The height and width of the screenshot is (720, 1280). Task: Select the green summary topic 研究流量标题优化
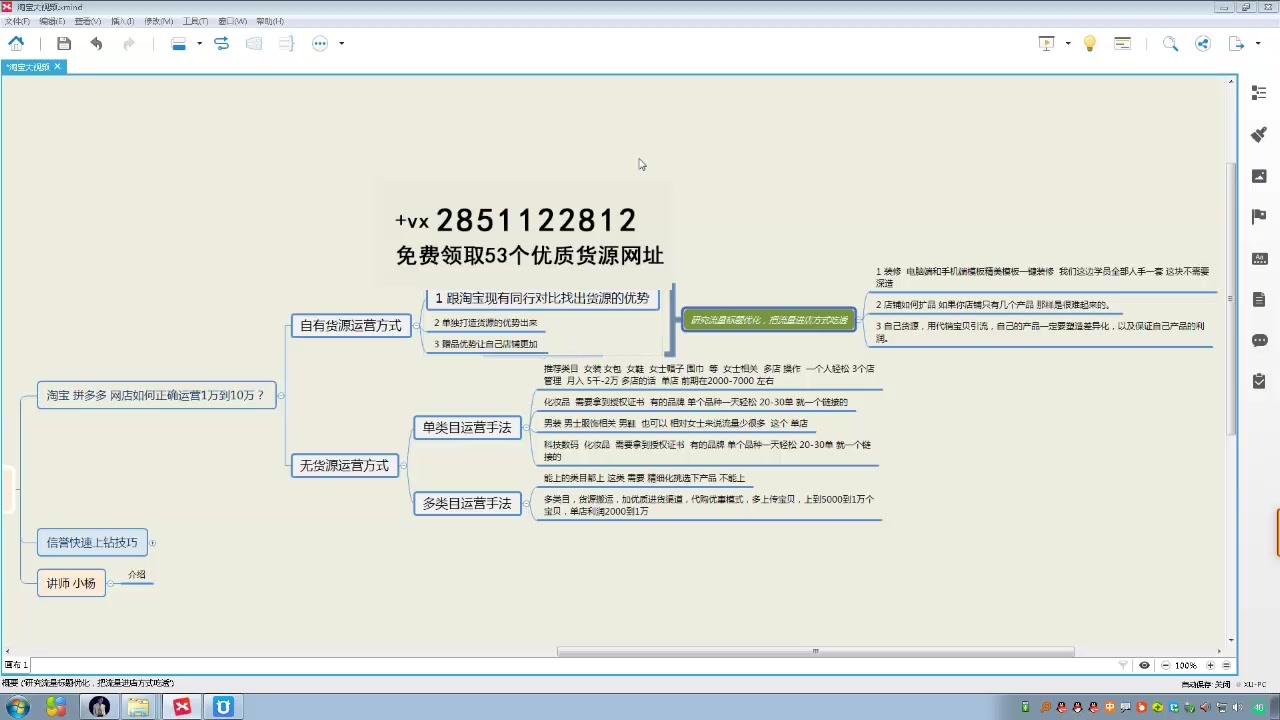770,320
